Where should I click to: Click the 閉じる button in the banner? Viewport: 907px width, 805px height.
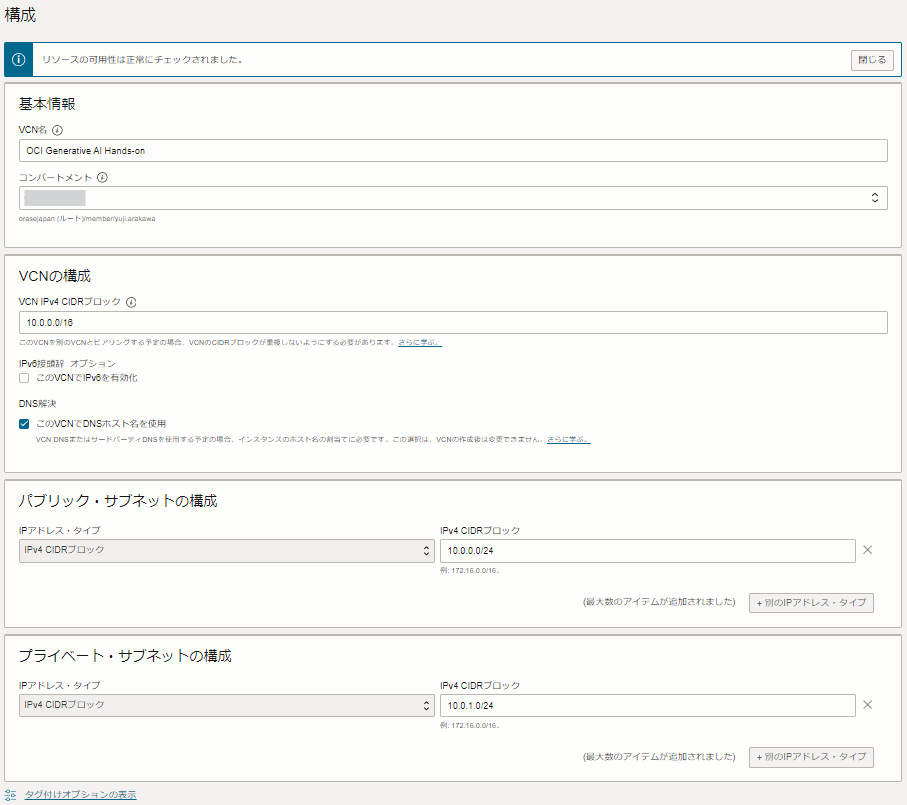(872, 60)
